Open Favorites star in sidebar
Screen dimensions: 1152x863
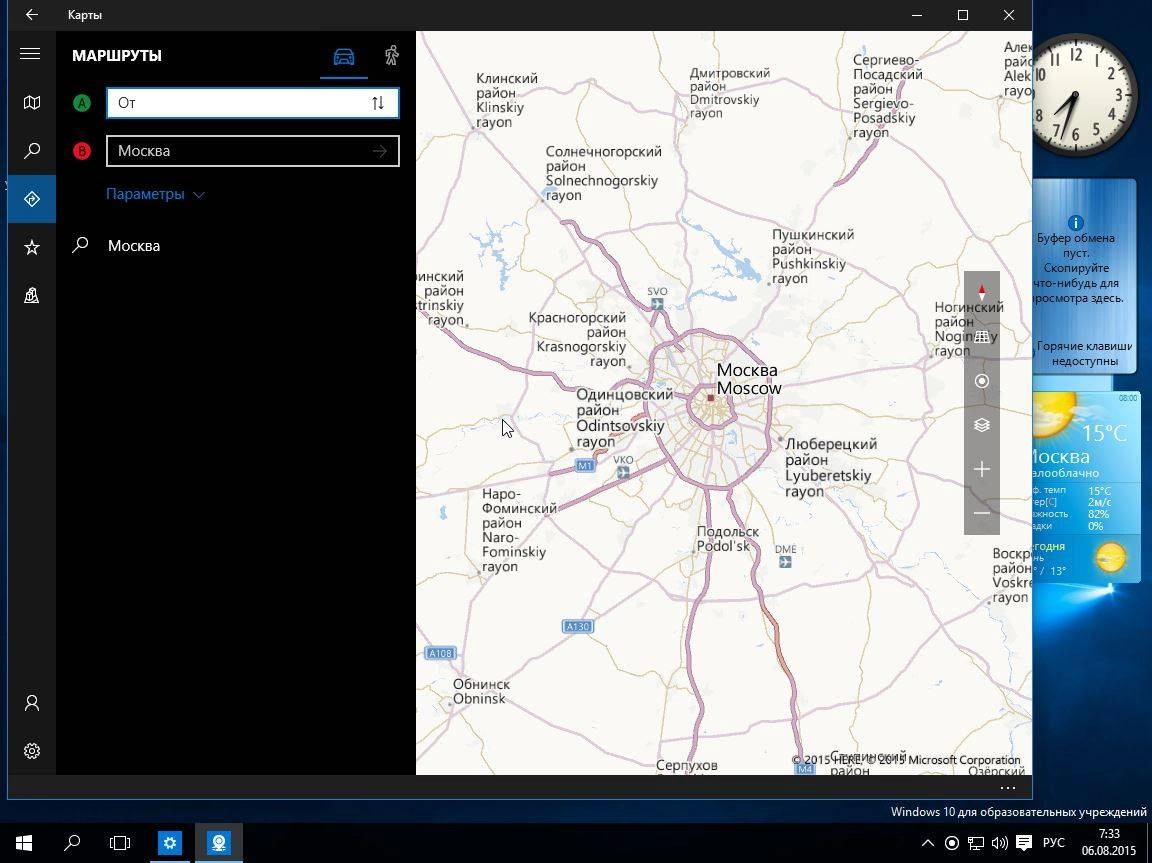pyautogui.click(x=32, y=247)
